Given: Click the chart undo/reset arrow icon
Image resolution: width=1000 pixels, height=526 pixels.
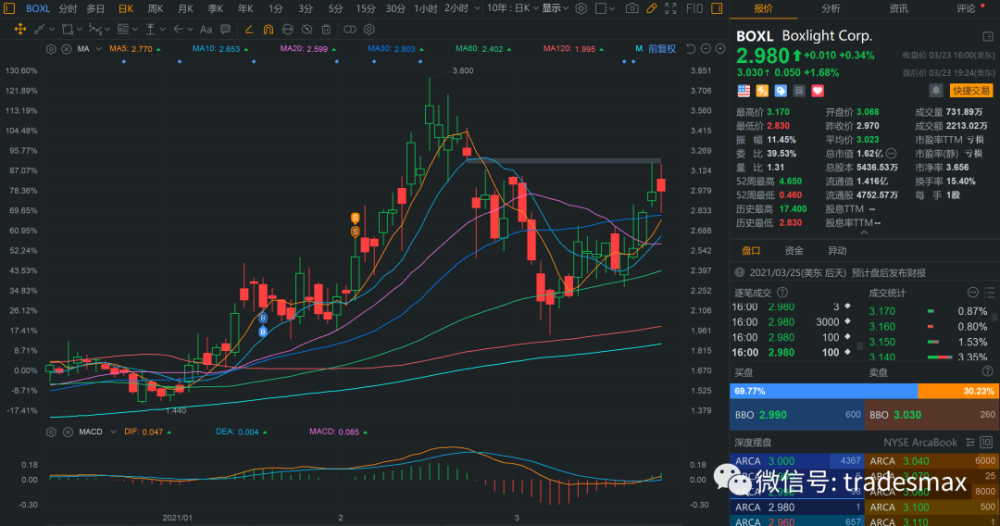Looking at the screenshot, I should click(691, 49).
